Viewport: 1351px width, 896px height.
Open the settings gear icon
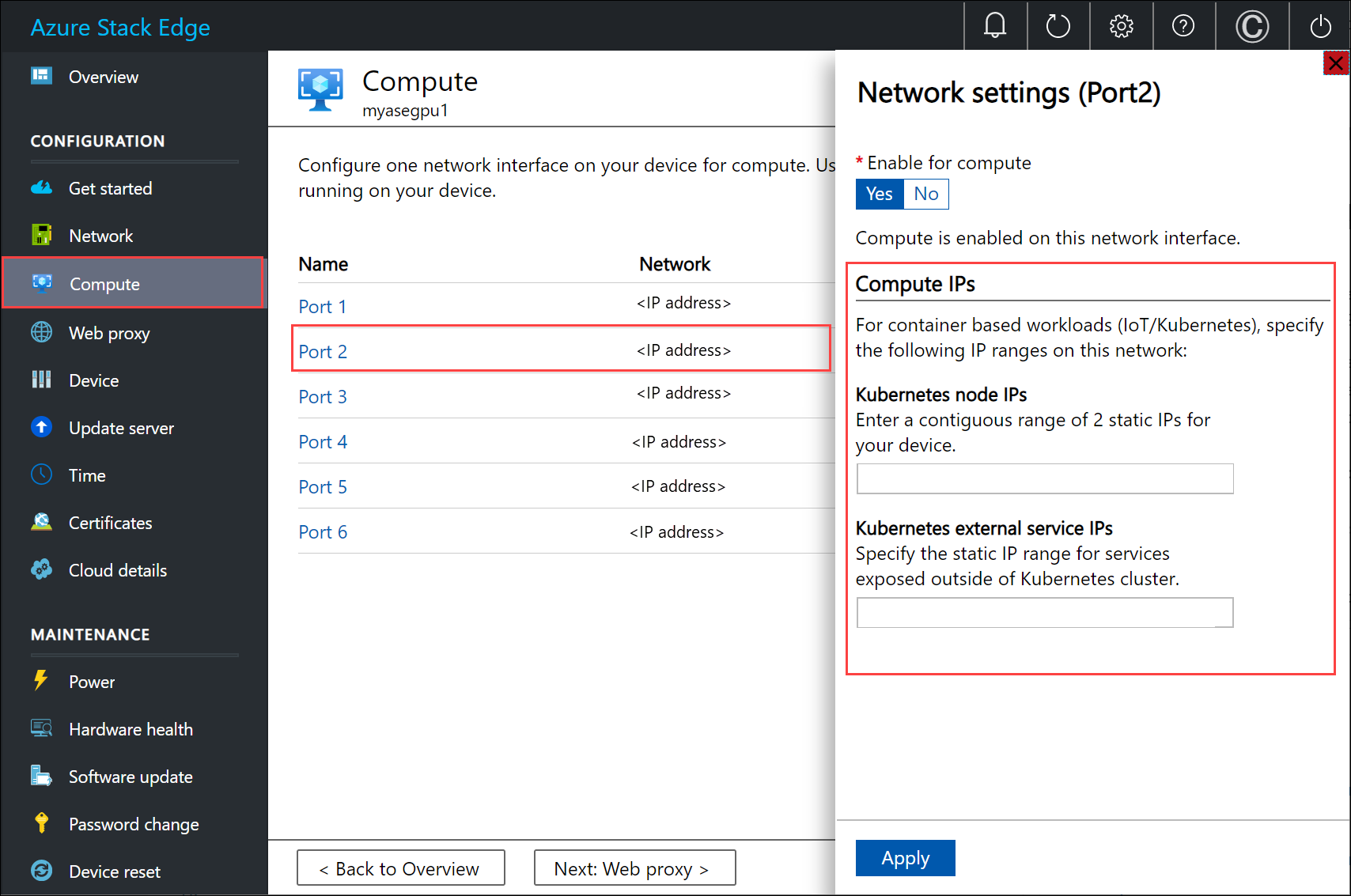[x=1121, y=25]
